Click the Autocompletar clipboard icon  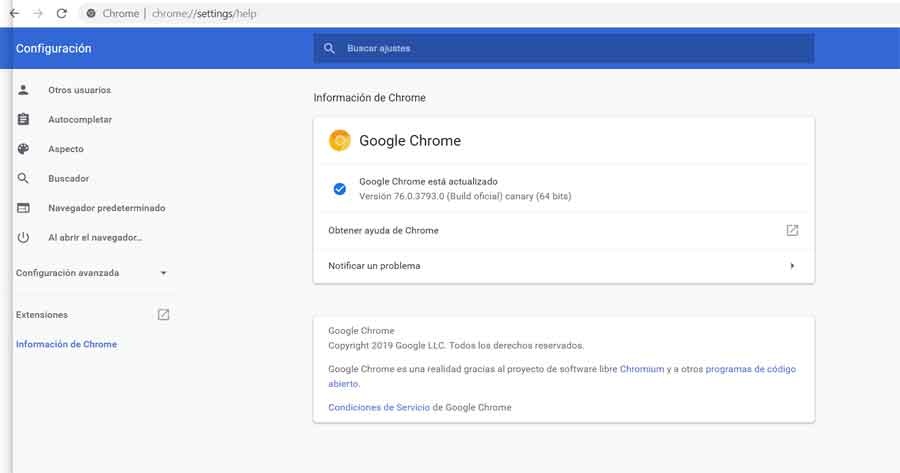(x=24, y=120)
